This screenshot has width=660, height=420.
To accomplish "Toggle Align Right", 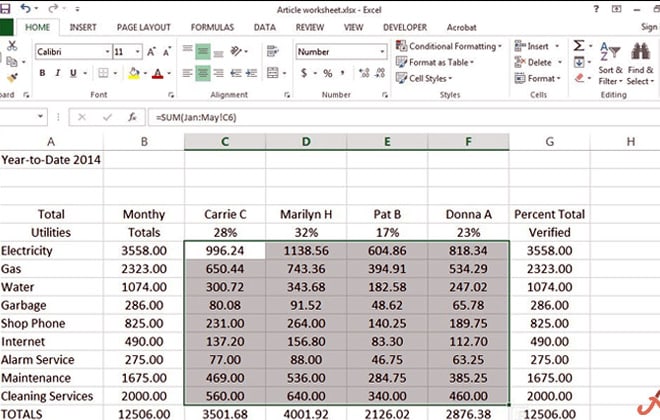I will pyautogui.click(x=218, y=73).
